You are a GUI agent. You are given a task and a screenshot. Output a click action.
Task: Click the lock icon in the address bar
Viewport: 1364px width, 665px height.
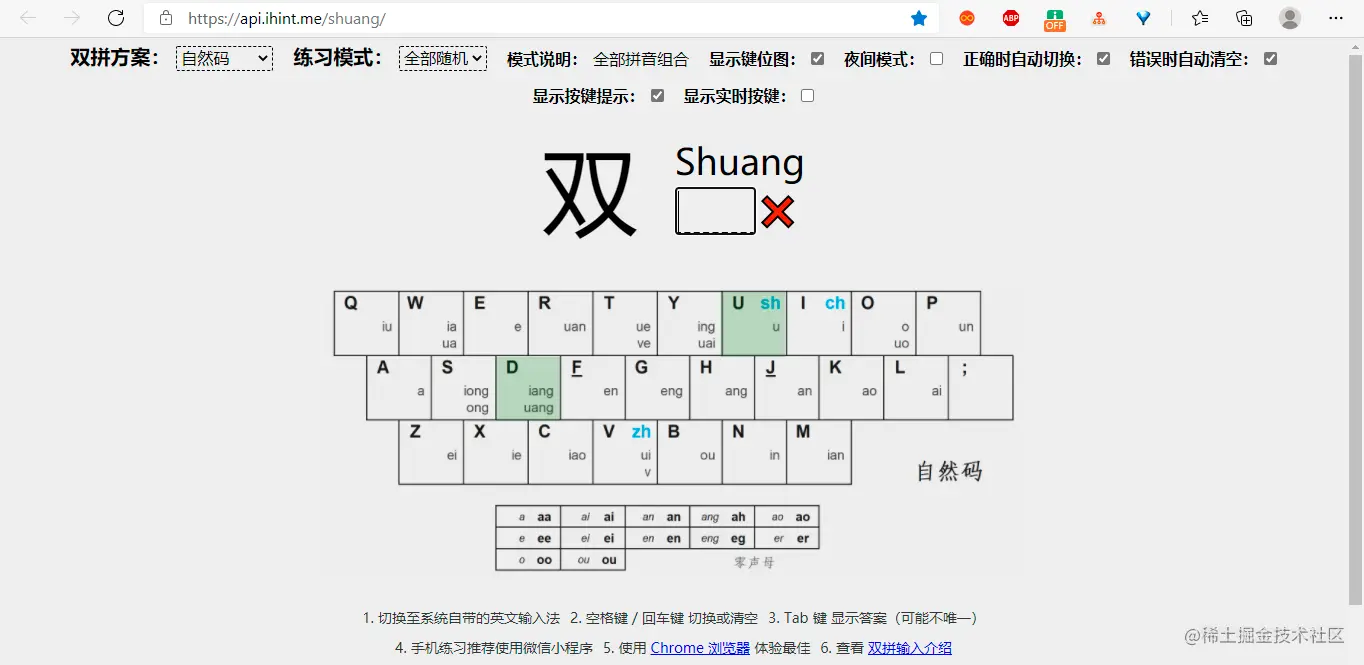tap(166, 18)
